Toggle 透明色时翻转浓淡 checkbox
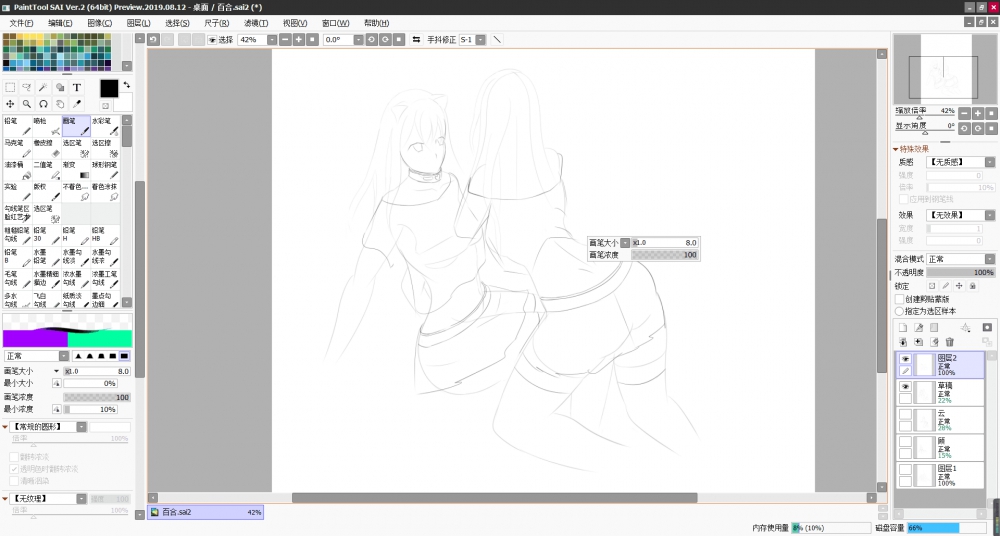 click(x=13, y=468)
